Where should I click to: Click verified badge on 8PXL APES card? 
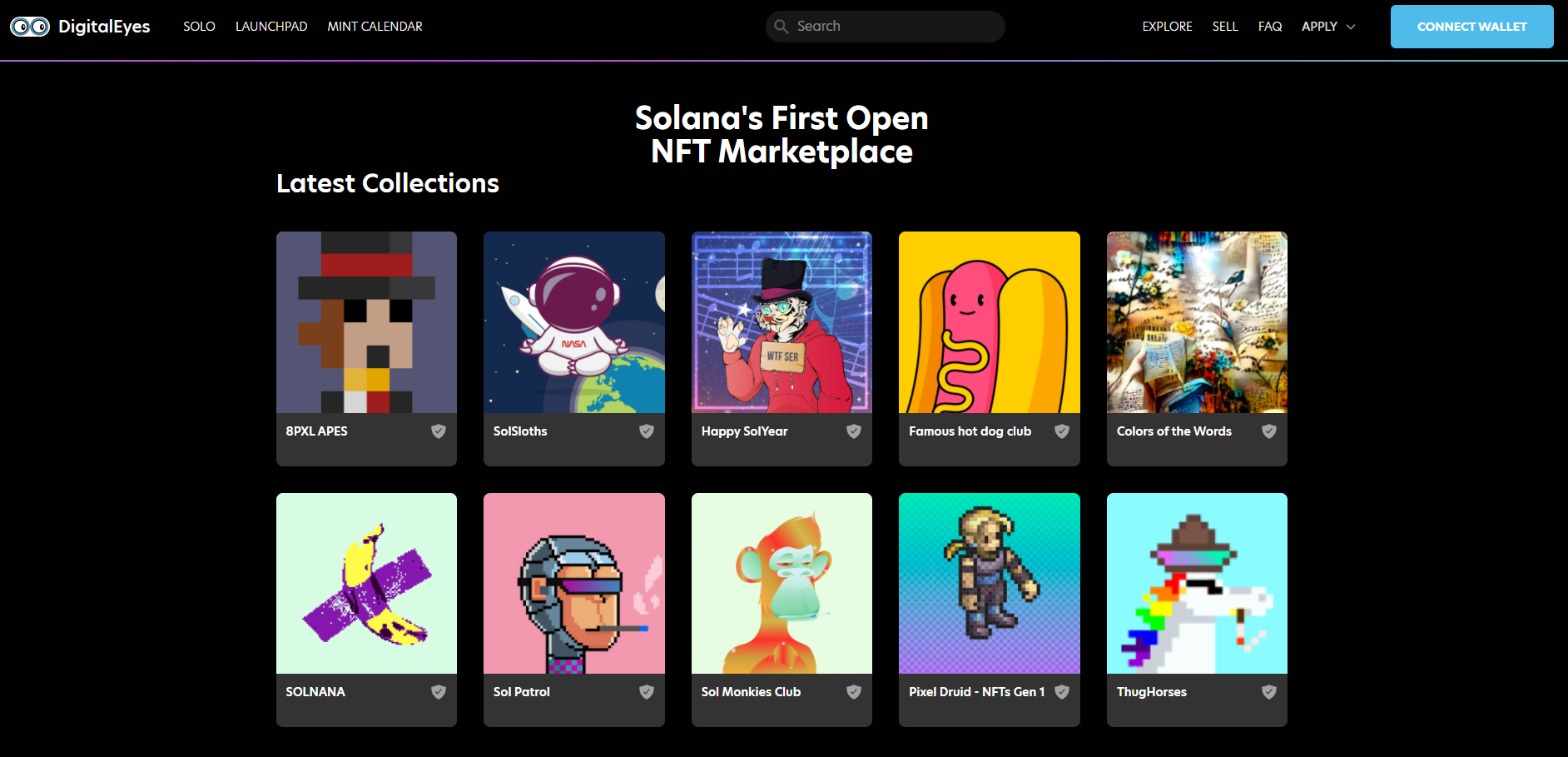pos(439,431)
